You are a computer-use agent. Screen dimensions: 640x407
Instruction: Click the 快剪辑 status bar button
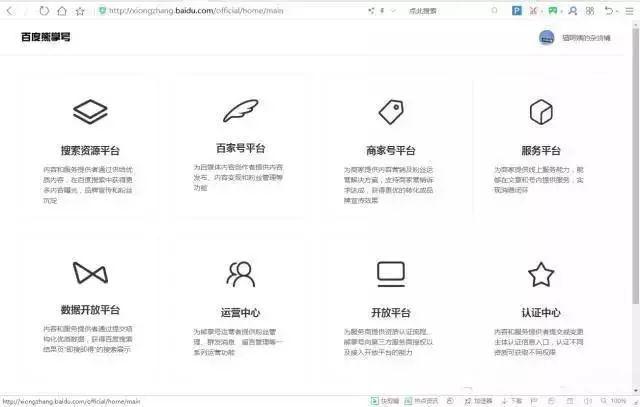[x=385, y=401]
